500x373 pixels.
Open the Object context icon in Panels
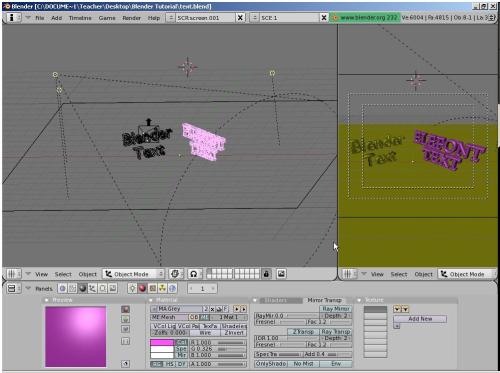[92, 288]
